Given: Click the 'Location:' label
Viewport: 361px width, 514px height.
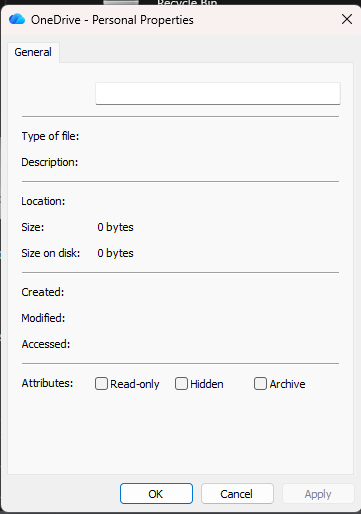Looking at the screenshot, I should [x=43, y=201].
